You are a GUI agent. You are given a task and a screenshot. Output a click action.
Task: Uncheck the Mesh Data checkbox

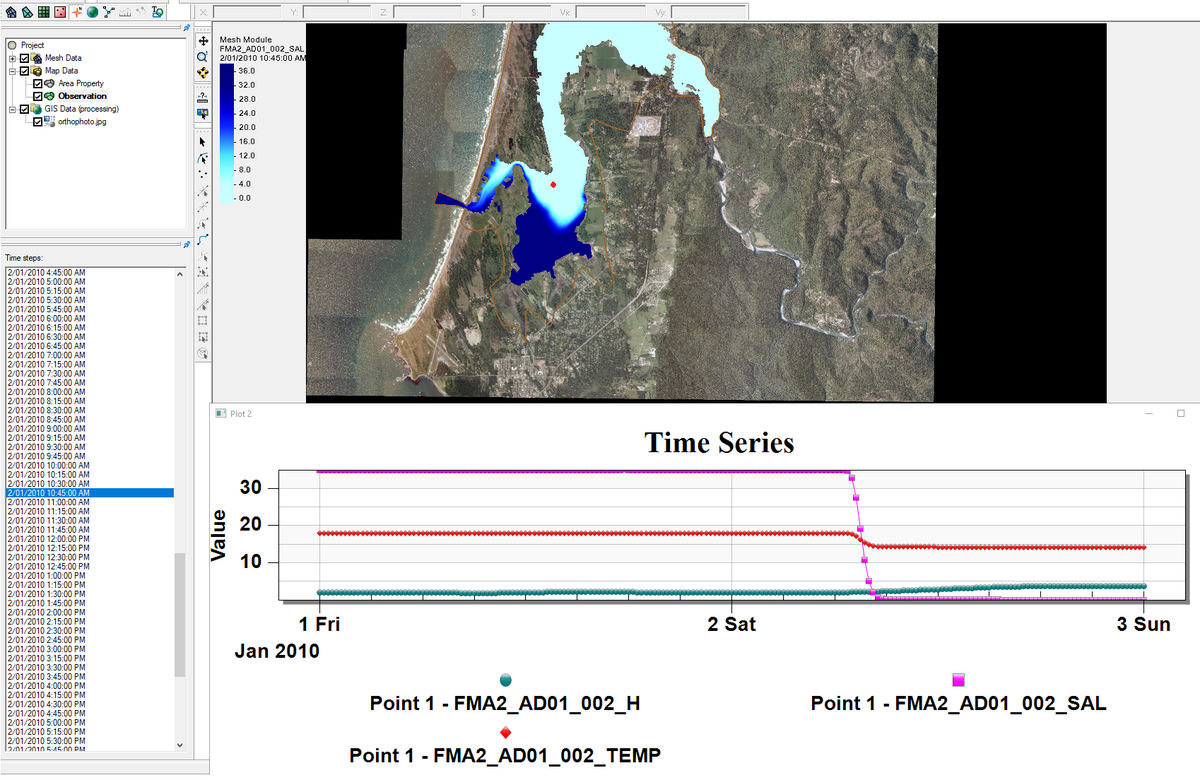tap(26, 58)
